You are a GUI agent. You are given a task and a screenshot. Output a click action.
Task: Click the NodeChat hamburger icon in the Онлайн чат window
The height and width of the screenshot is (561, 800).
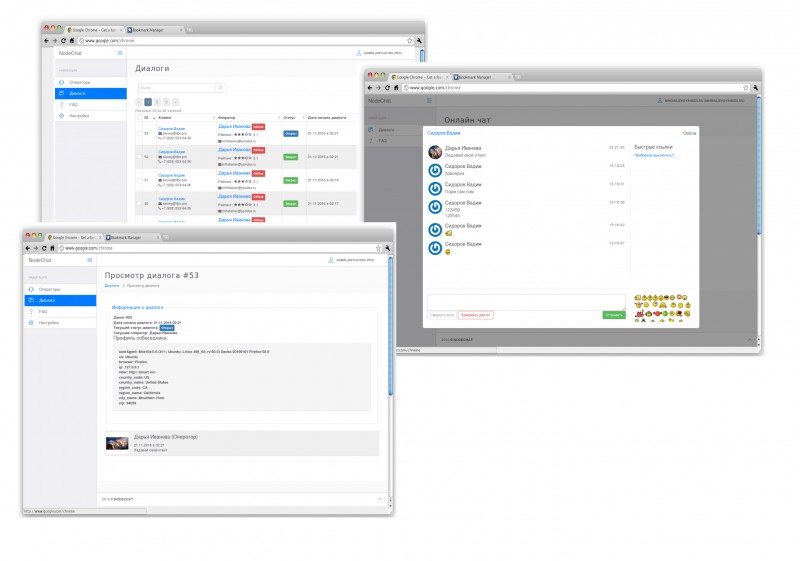pos(429,100)
